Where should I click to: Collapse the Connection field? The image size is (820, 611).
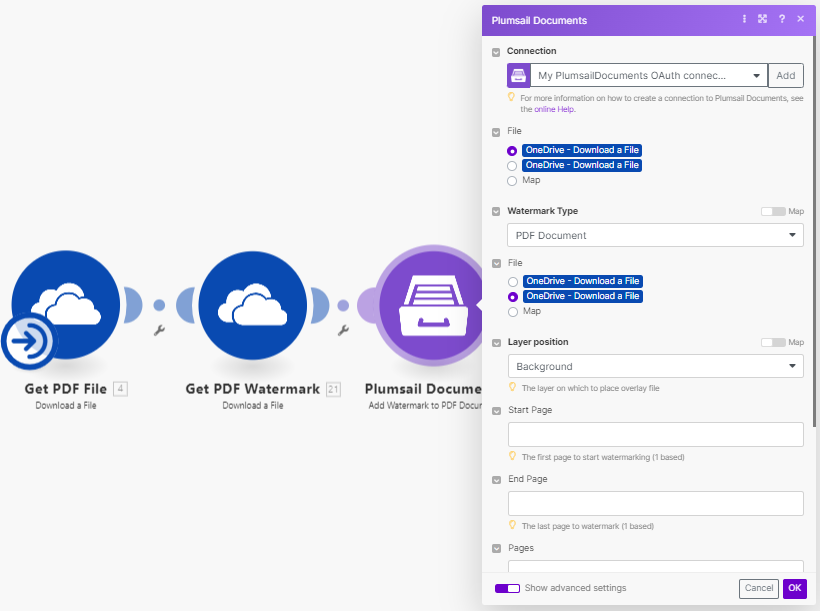496,52
